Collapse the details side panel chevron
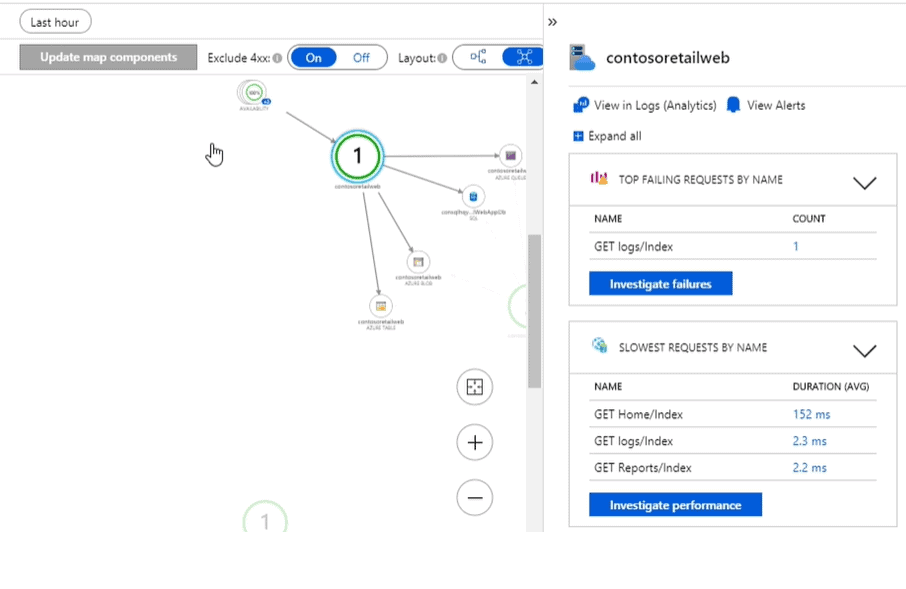 (x=552, y=22)
